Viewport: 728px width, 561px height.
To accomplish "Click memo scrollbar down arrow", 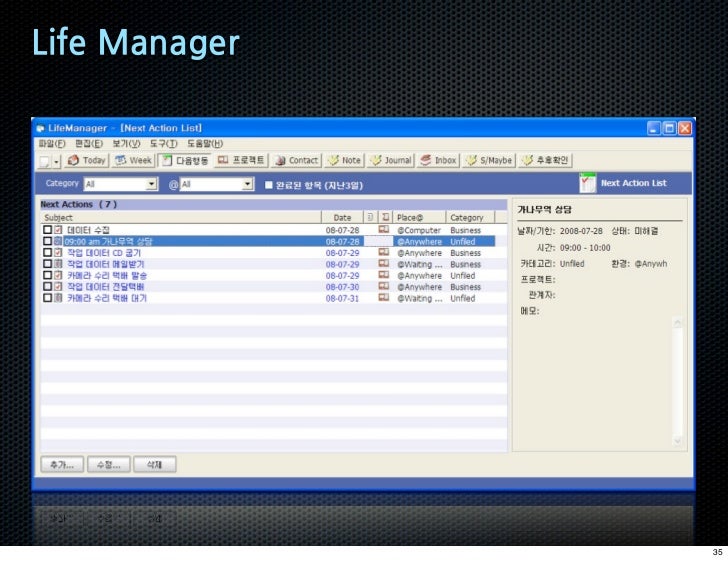I will (677, 441).
